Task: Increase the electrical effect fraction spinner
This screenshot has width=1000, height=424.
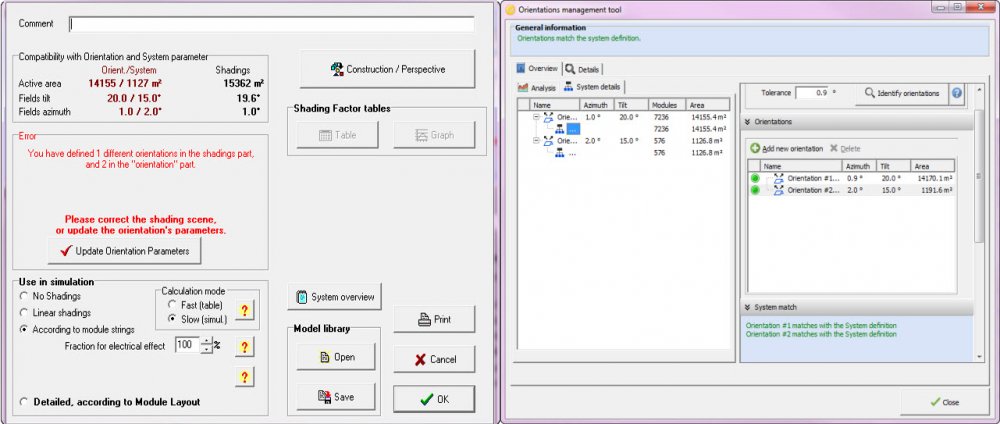Action: point(206,340)
